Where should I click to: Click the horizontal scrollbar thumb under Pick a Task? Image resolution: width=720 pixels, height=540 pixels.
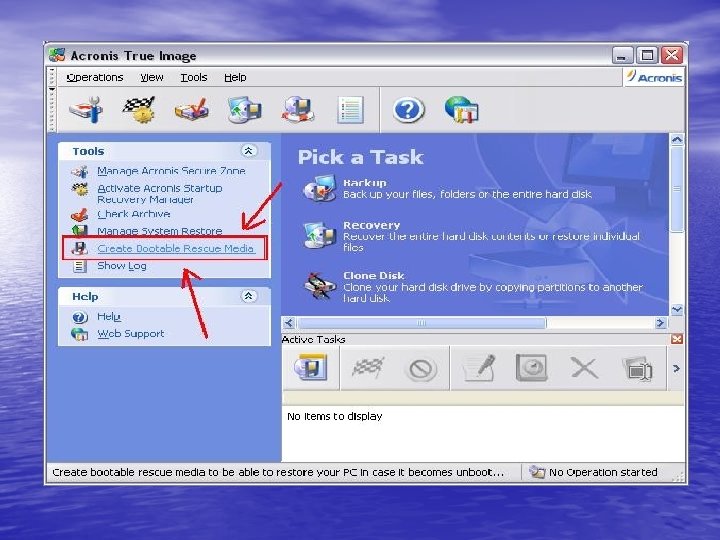click(421, 323)
